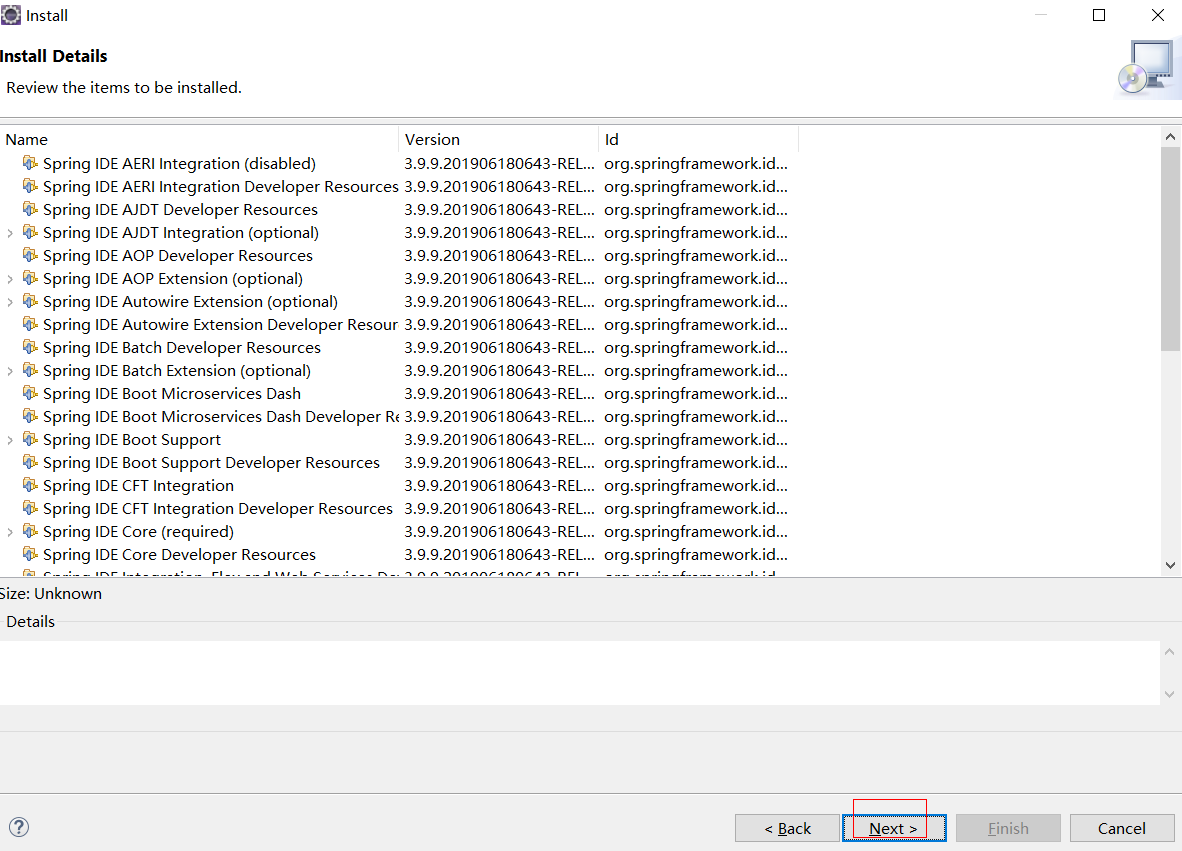Expand Spring IDE AOP Extension (optional) node

10,279
